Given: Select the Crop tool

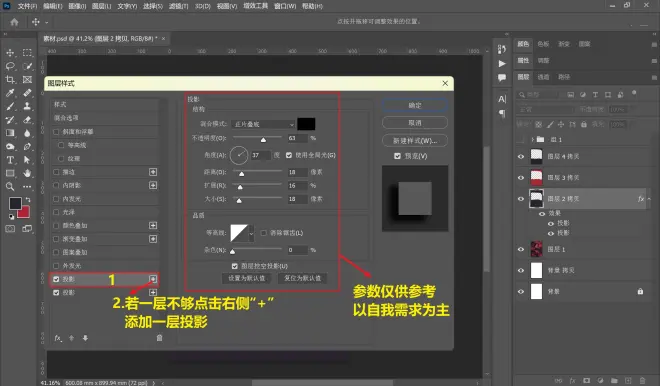Looking at the screenshot, I should pos(10,80).
